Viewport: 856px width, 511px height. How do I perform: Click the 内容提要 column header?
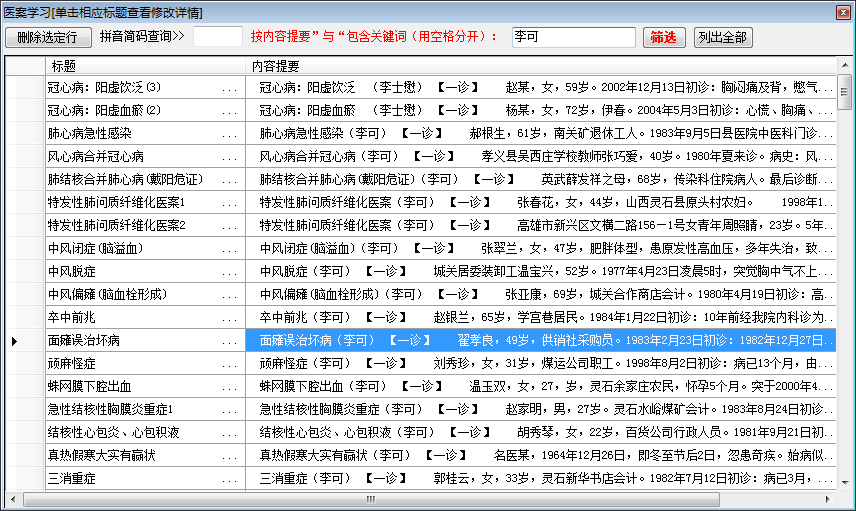click(x=276, y=65)
